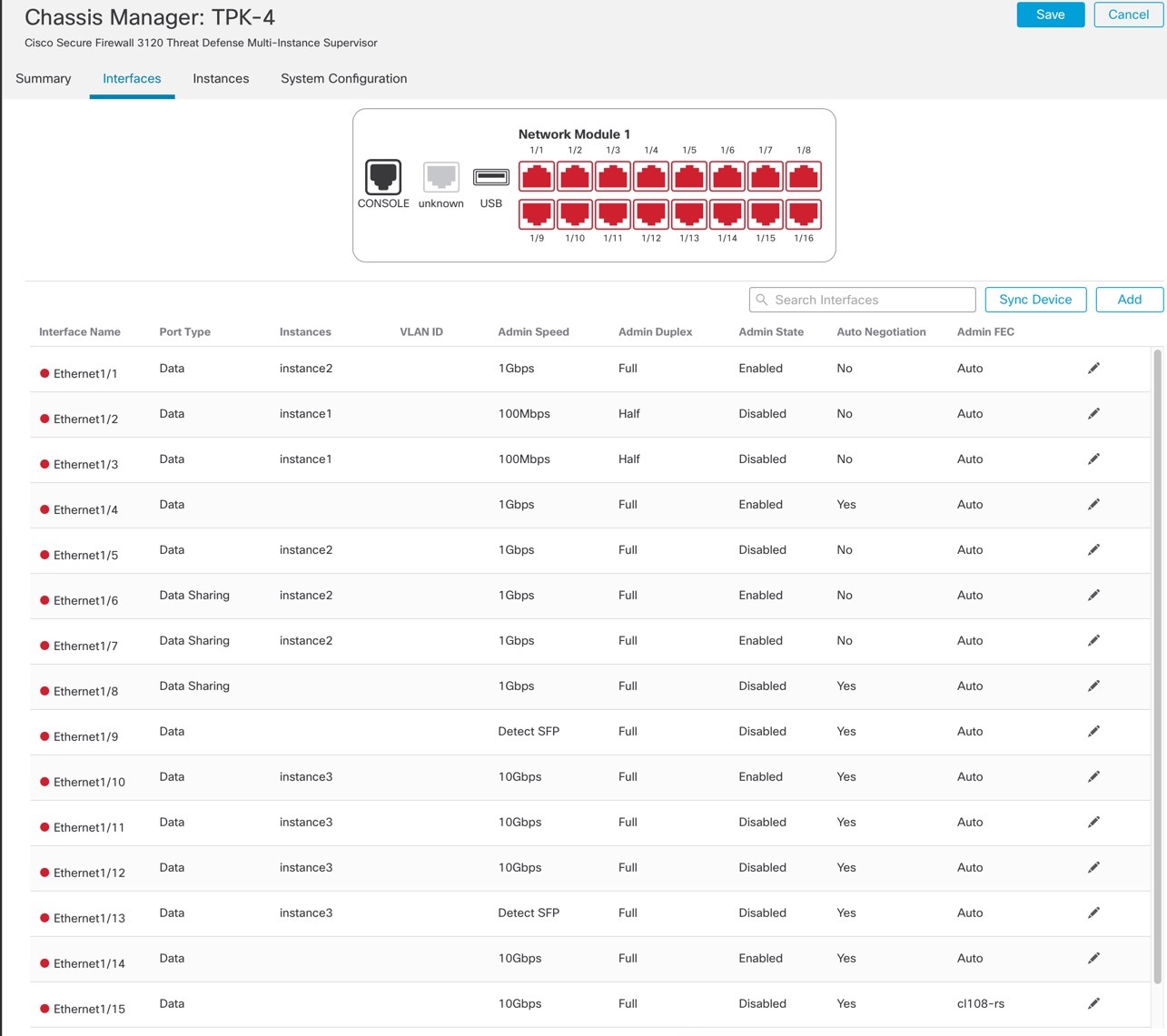Select port 1/16 in Network Module diagram
The image size is (1167, 1036).
pos(803,214)
